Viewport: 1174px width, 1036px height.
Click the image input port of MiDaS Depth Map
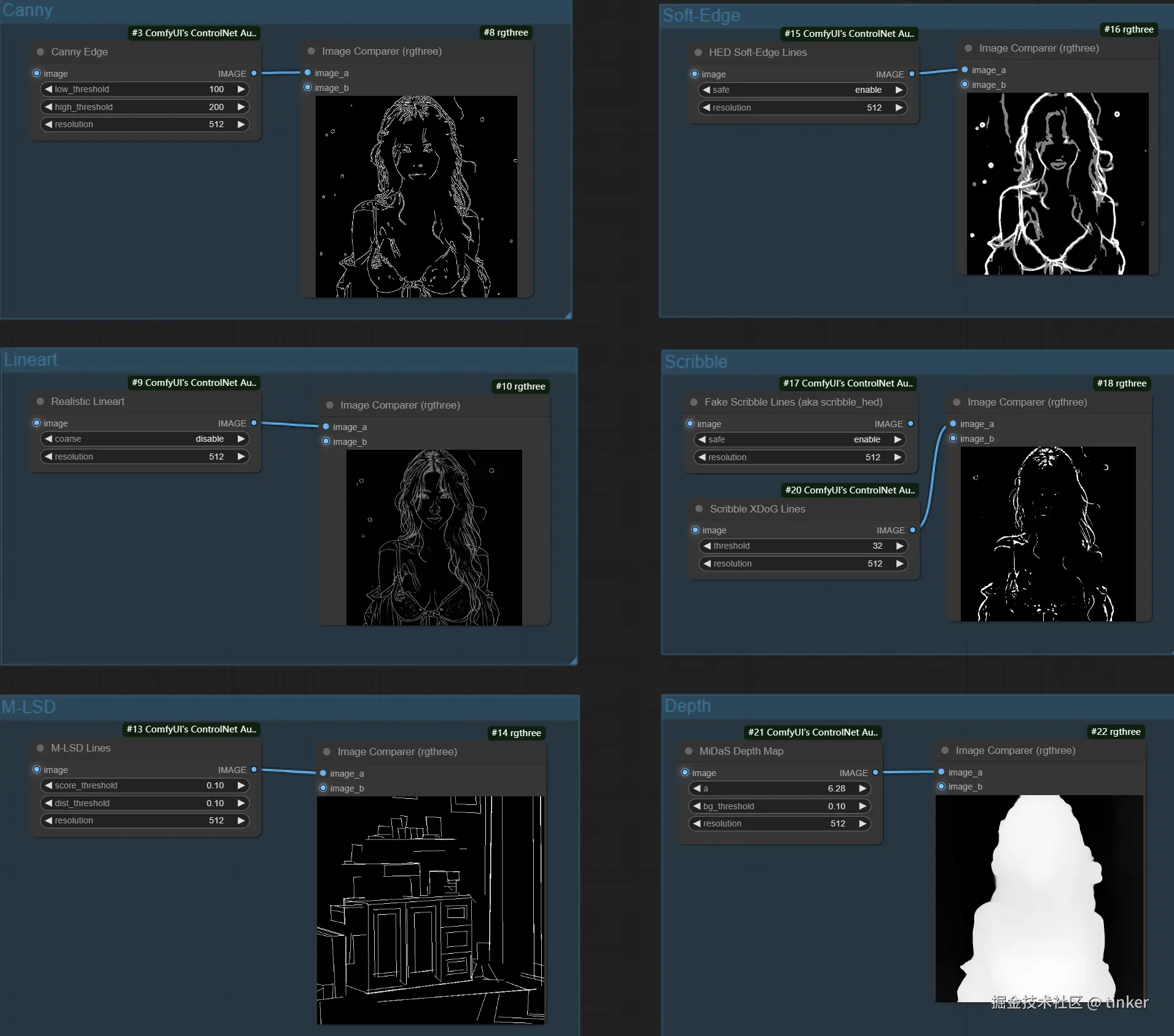685,773
